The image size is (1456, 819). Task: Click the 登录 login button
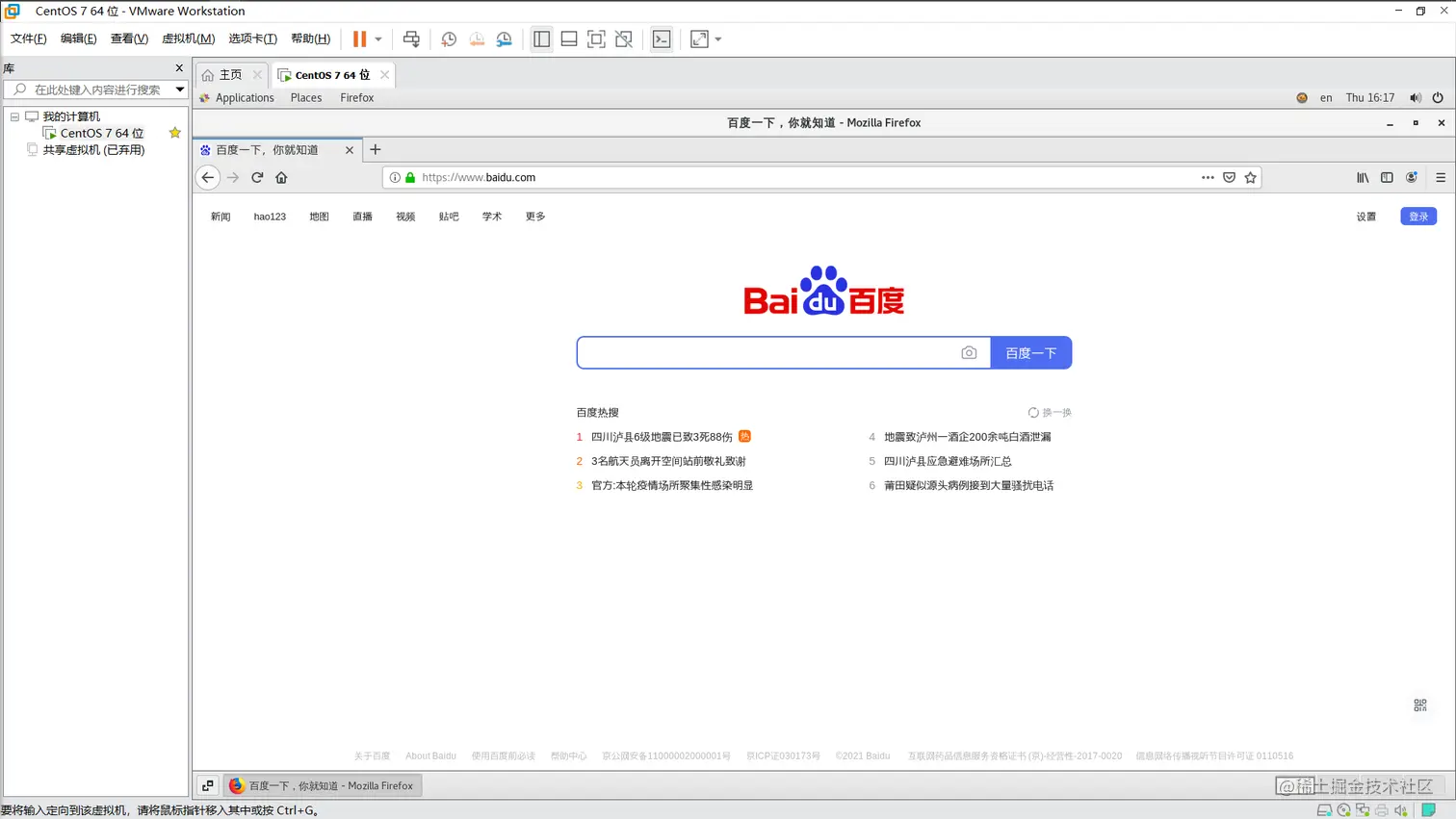(x=1418, y=217)
